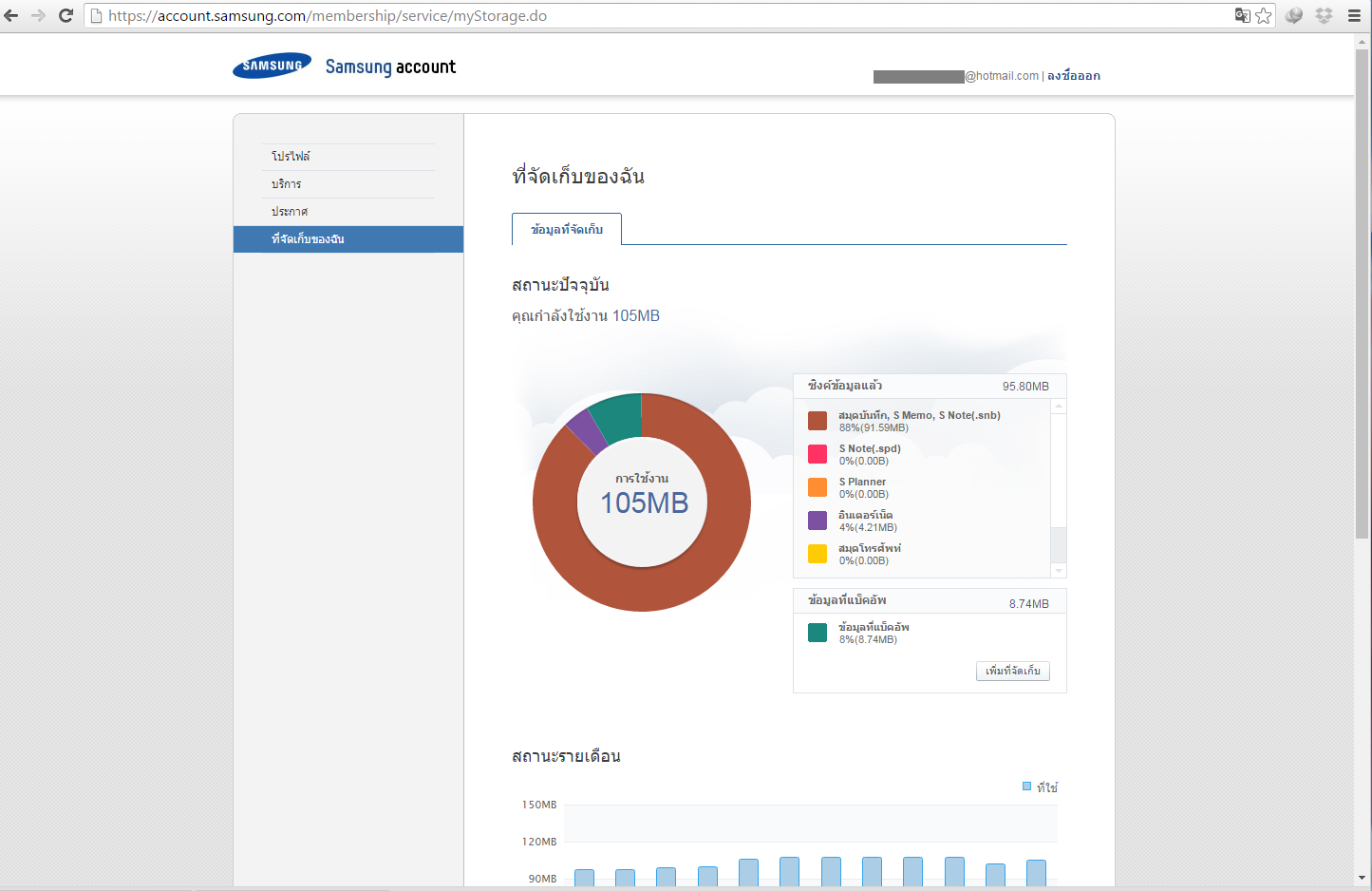Click the เพิ่มที่จัดเก็บ button
The height and width of the screenshot is (891, 1372).
pyautogui.click(x=1013, y=671)
